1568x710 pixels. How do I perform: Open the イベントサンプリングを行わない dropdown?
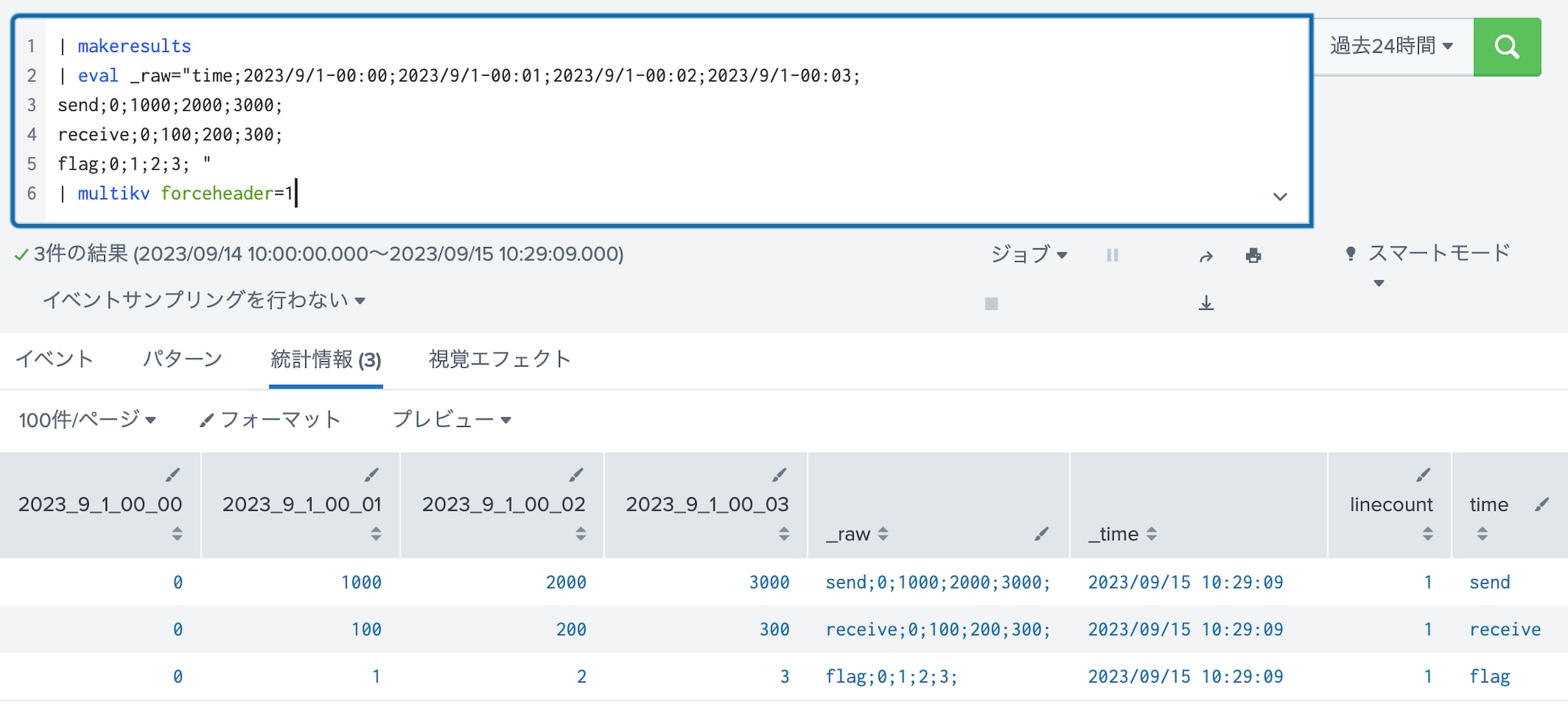point(204,300)
